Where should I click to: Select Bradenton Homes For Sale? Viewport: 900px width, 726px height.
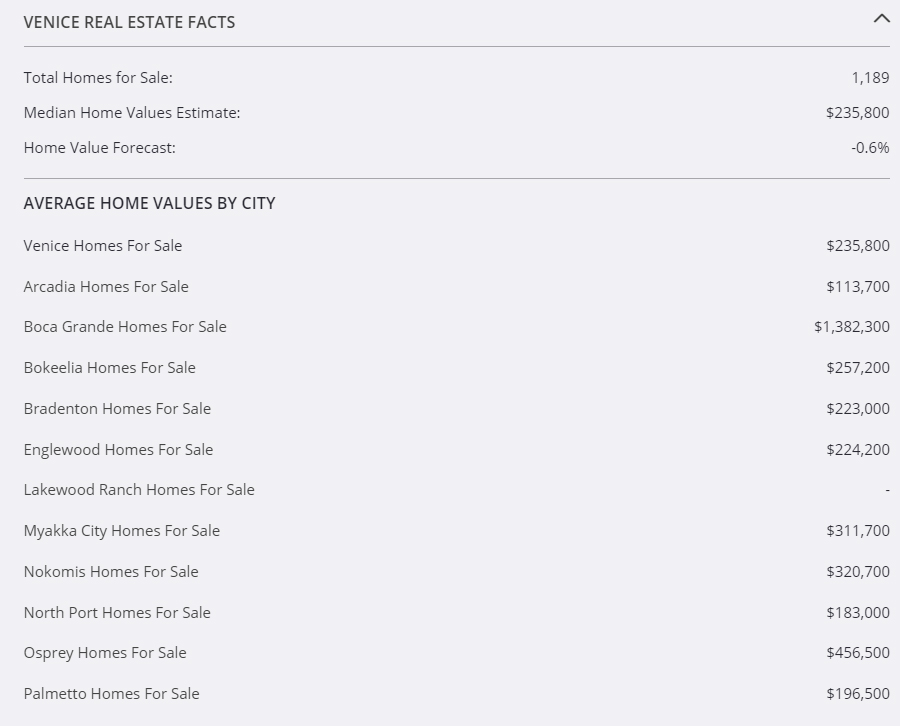pos(117,409)
